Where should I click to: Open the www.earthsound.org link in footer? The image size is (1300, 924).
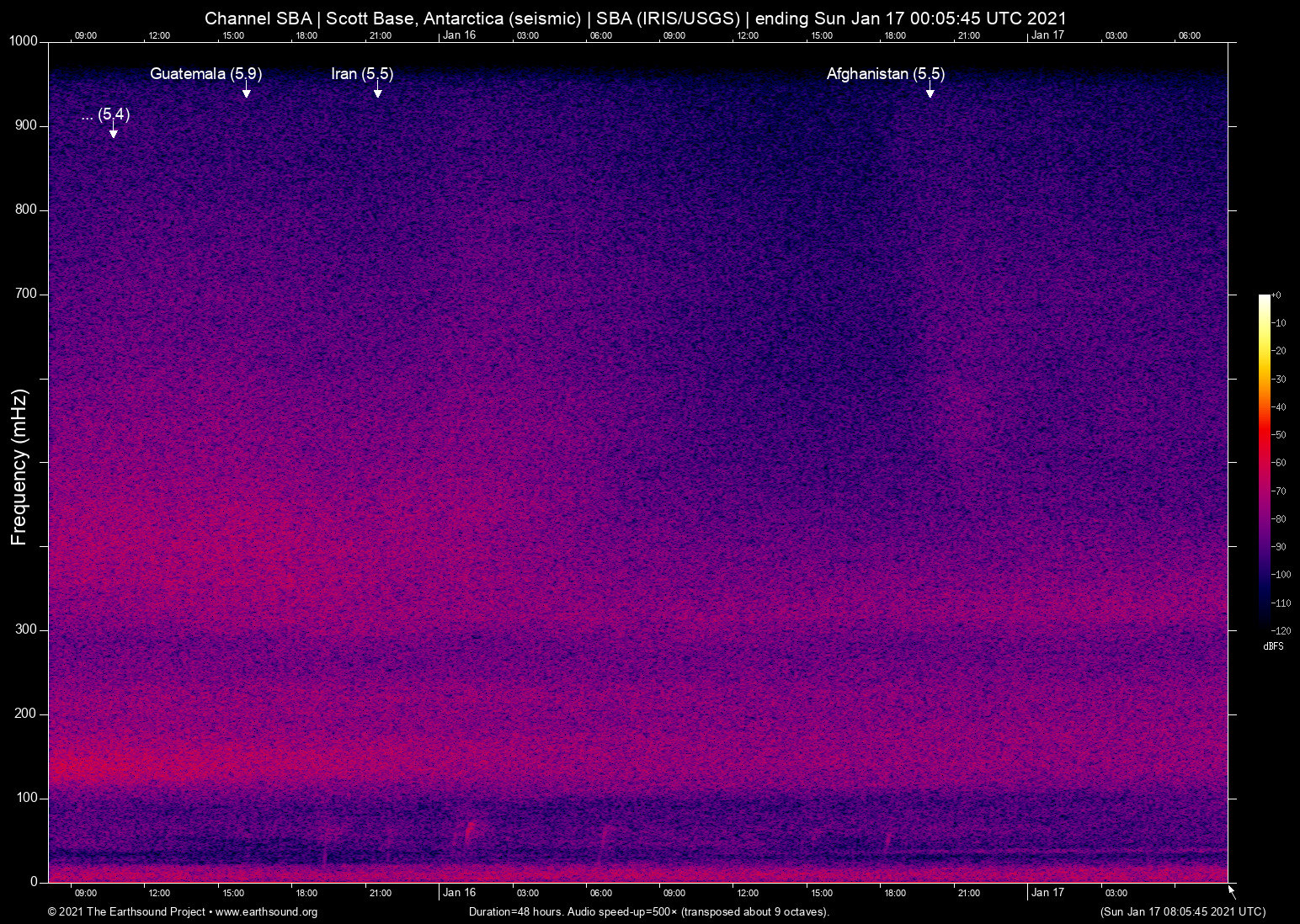[266, 912]
